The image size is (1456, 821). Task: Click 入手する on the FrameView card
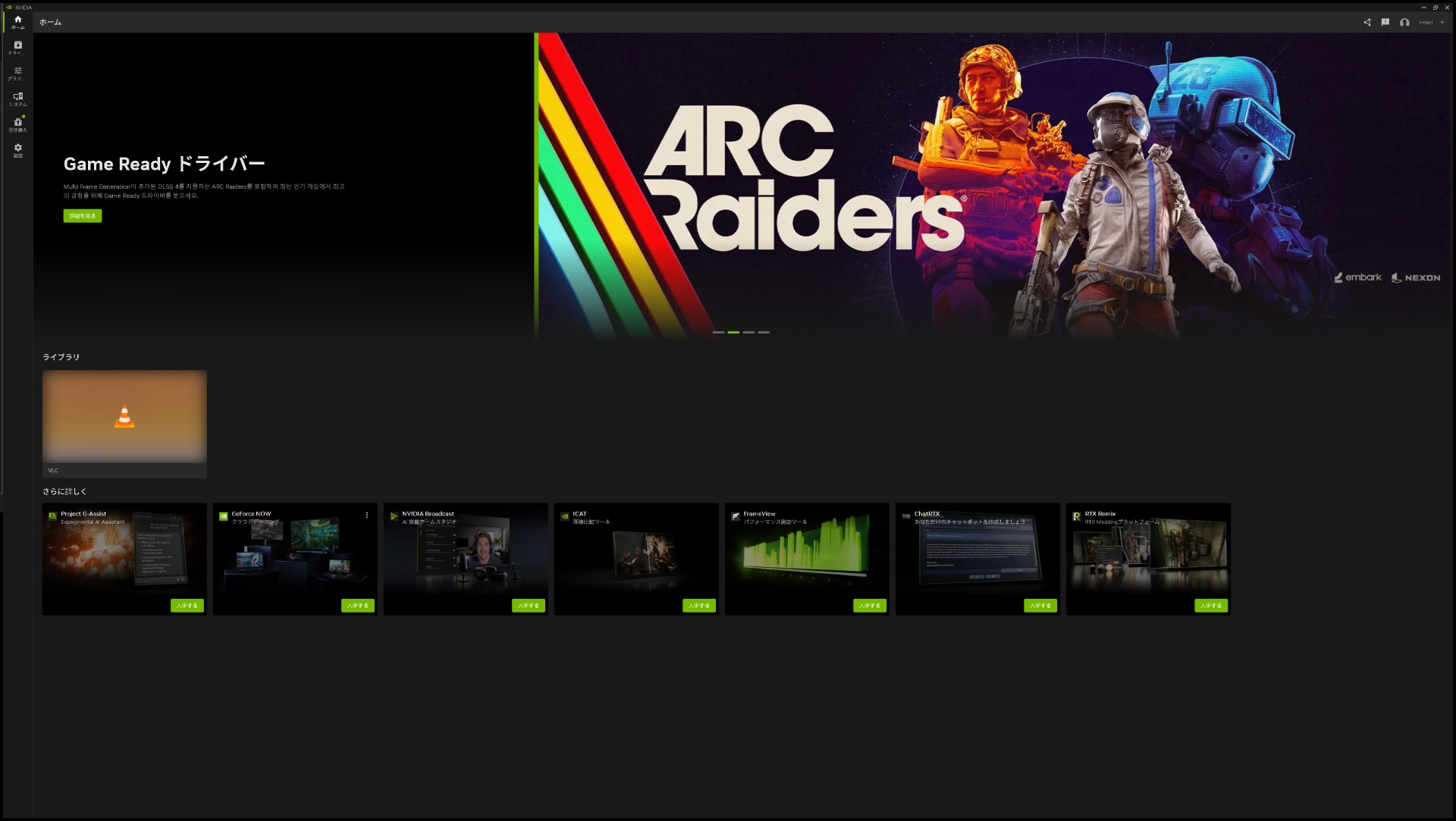[869, 606]
